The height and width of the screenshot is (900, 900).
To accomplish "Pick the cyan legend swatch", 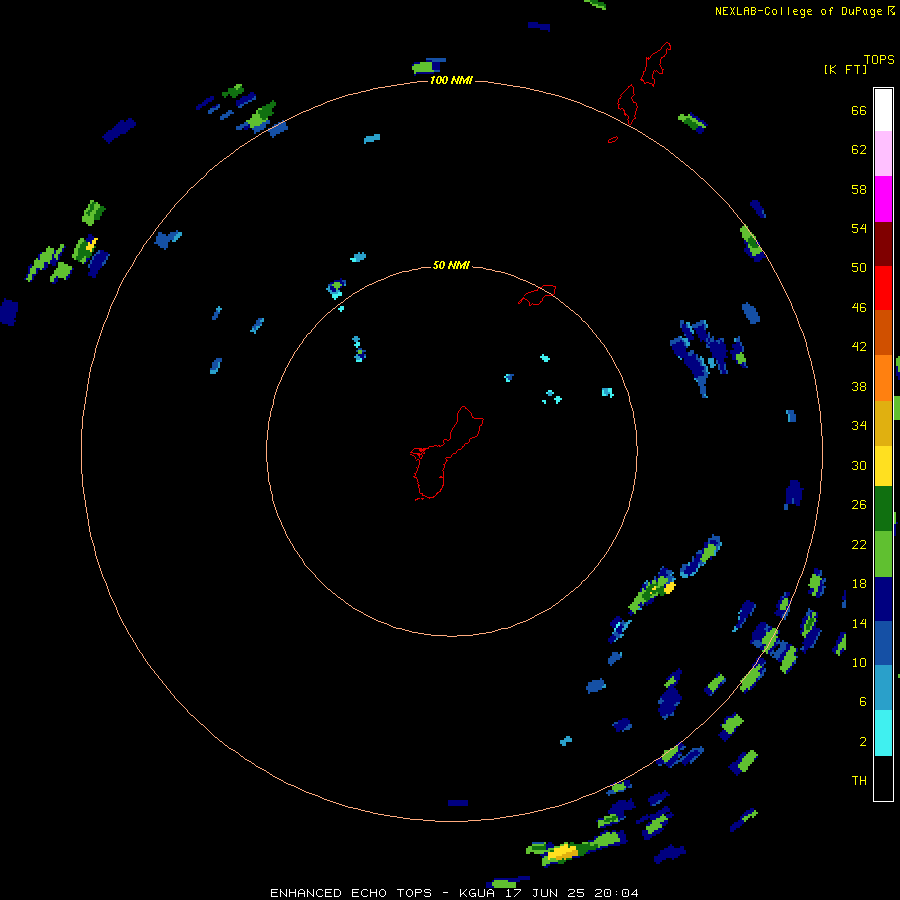I will tap(883, 733).
